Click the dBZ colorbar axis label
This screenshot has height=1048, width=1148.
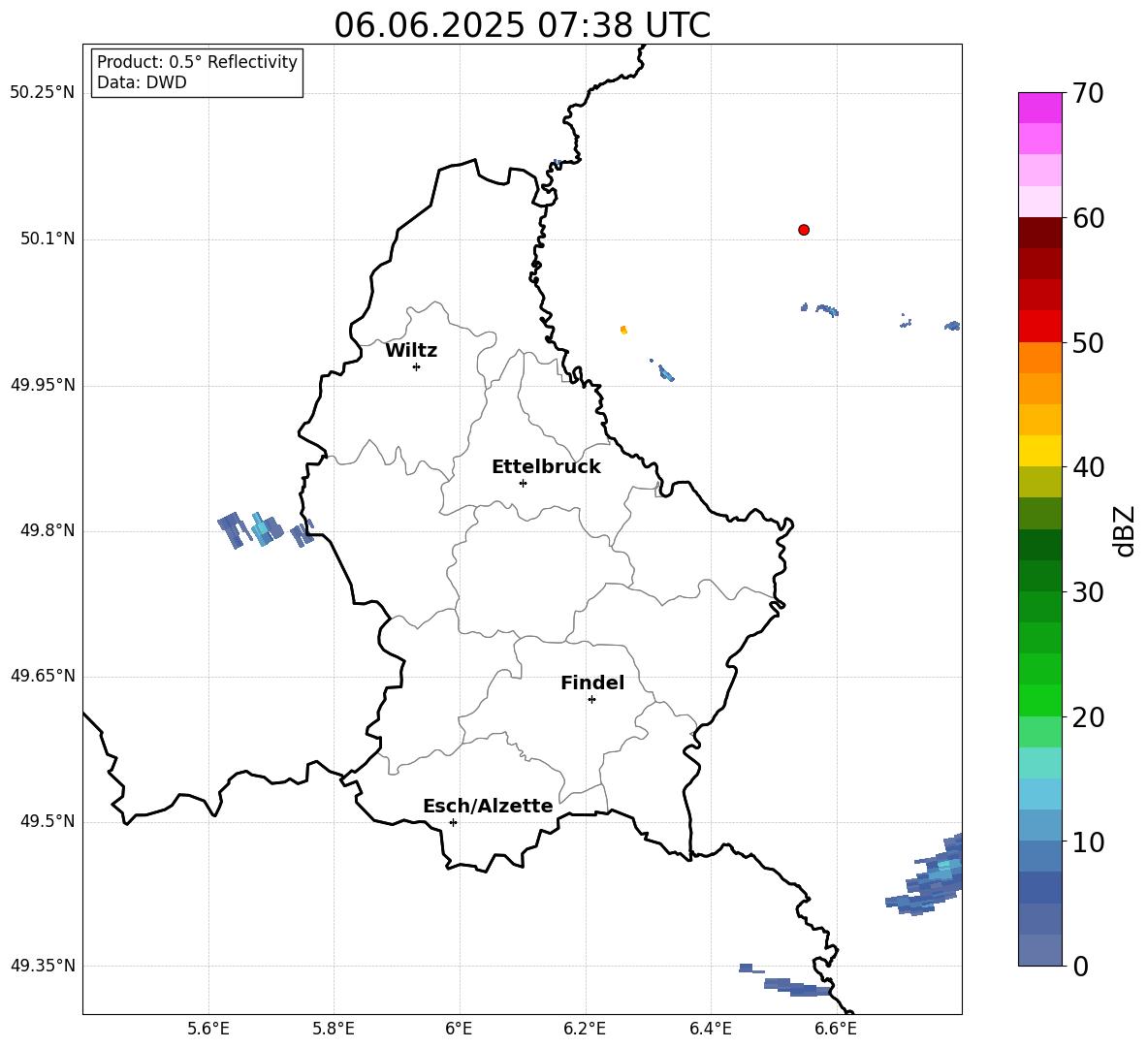(1125, 530)
